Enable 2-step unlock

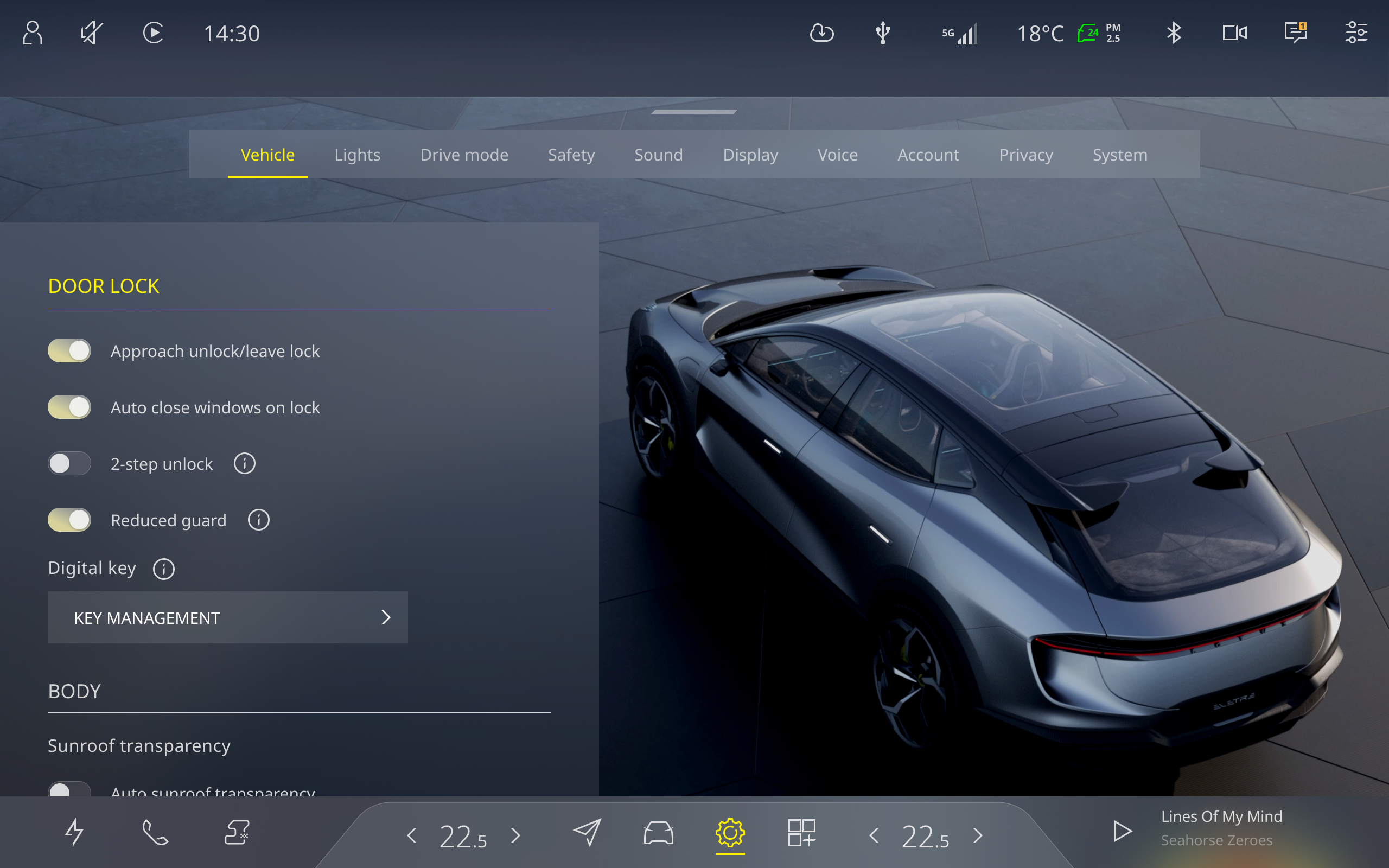pos(69,463)
